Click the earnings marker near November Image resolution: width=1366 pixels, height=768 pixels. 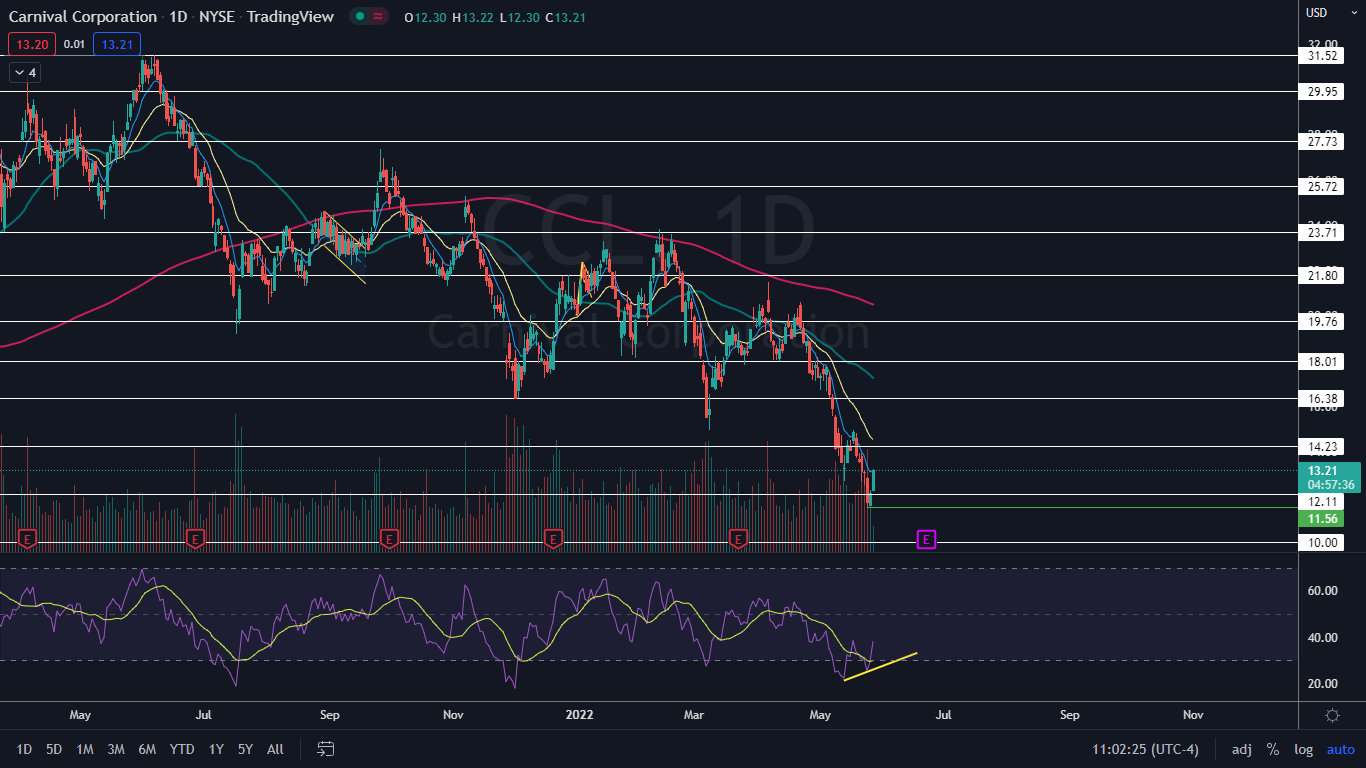coord(552,539)
